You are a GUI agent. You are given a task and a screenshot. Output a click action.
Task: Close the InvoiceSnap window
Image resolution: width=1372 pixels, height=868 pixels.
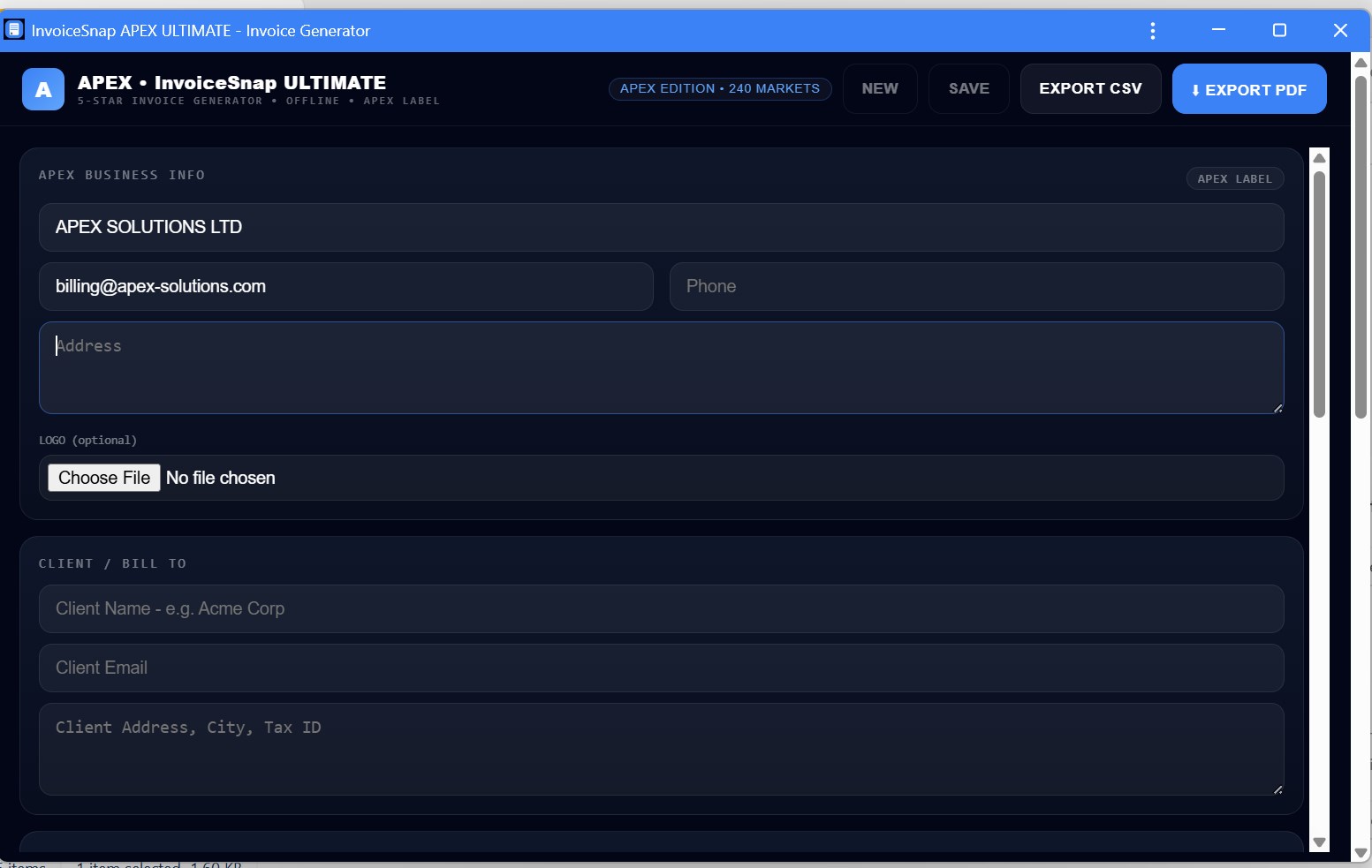coord(1340,30)
